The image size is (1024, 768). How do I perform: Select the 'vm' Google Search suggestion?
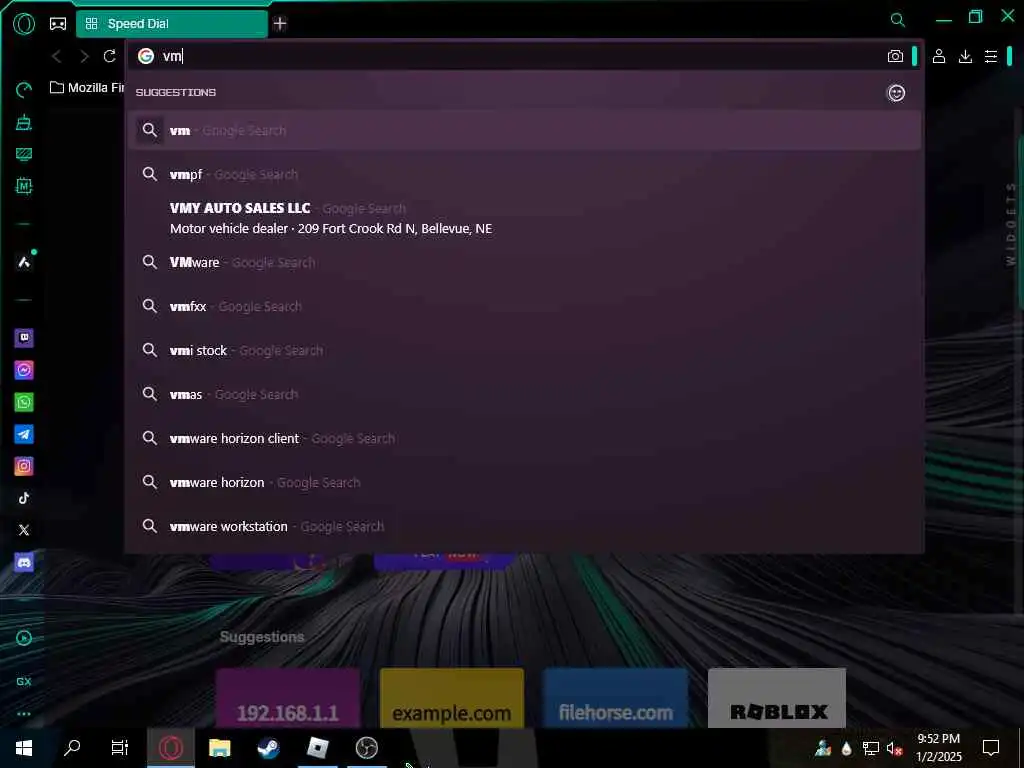pyautogui.click(x=524, y=130)
